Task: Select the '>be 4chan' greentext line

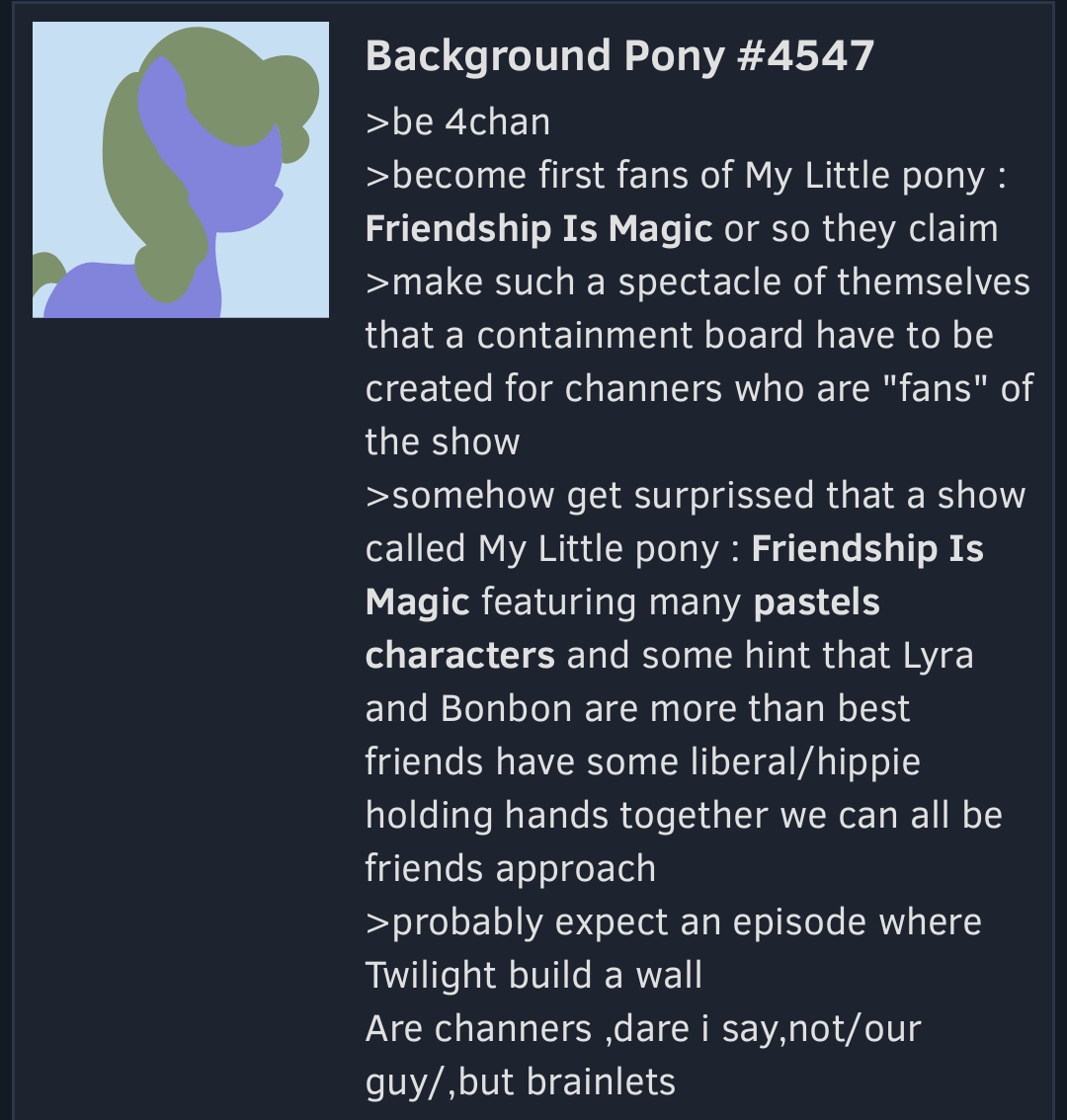Action: pos(458,122)
